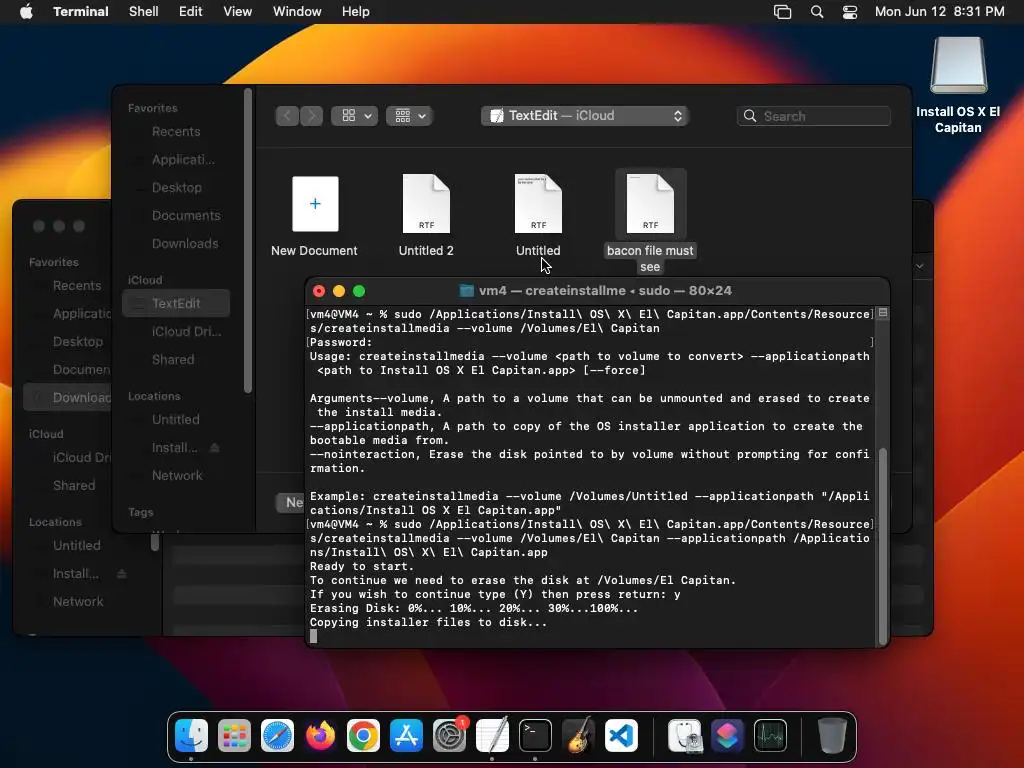Open the Help menu
The width and height of the screenshot is (1024, 768).
(x=356, y=12)
